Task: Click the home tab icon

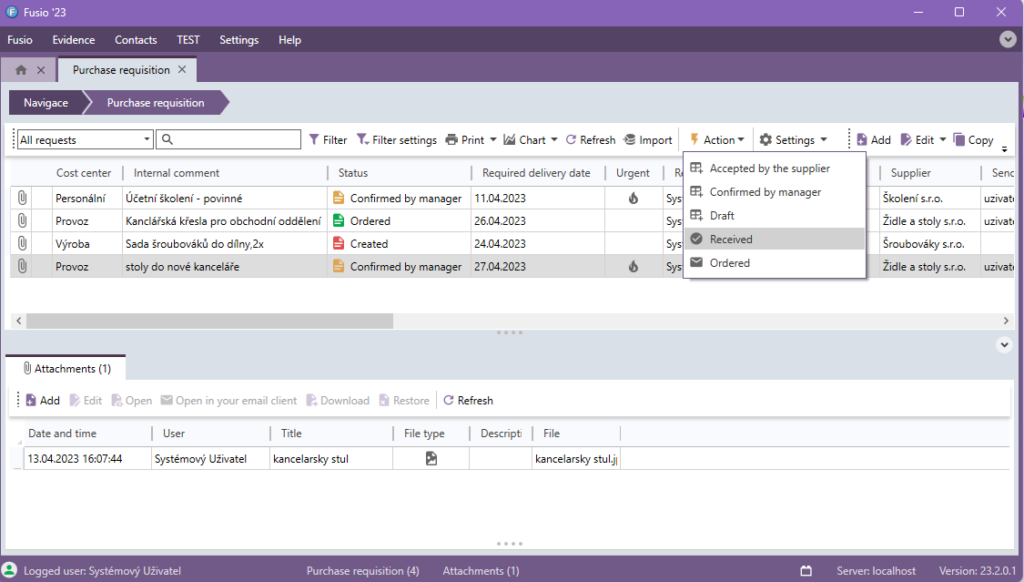Action: pyautogui.click(x=21, y=70)
